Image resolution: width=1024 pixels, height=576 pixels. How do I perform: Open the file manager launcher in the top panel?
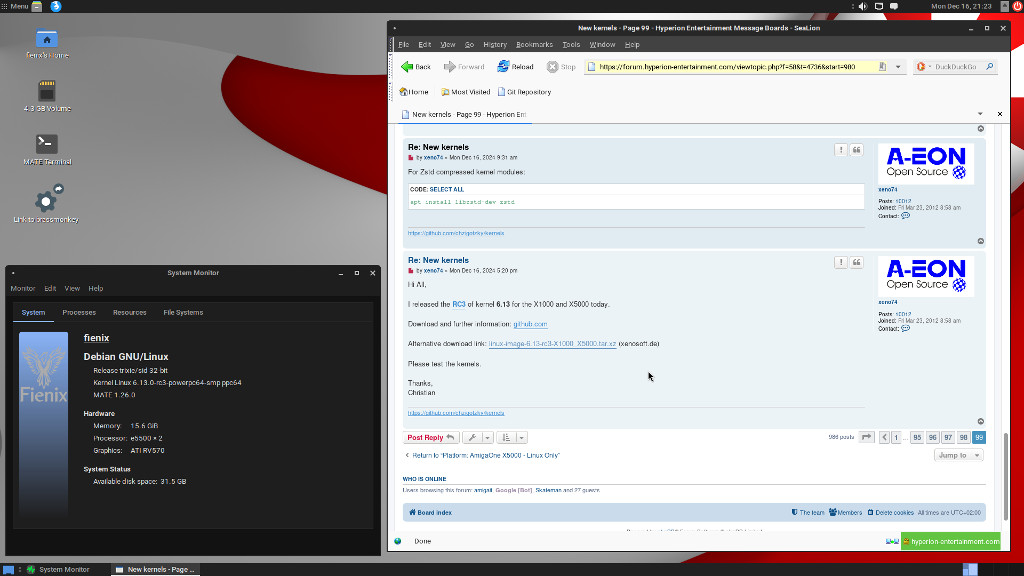pos(37,7)
